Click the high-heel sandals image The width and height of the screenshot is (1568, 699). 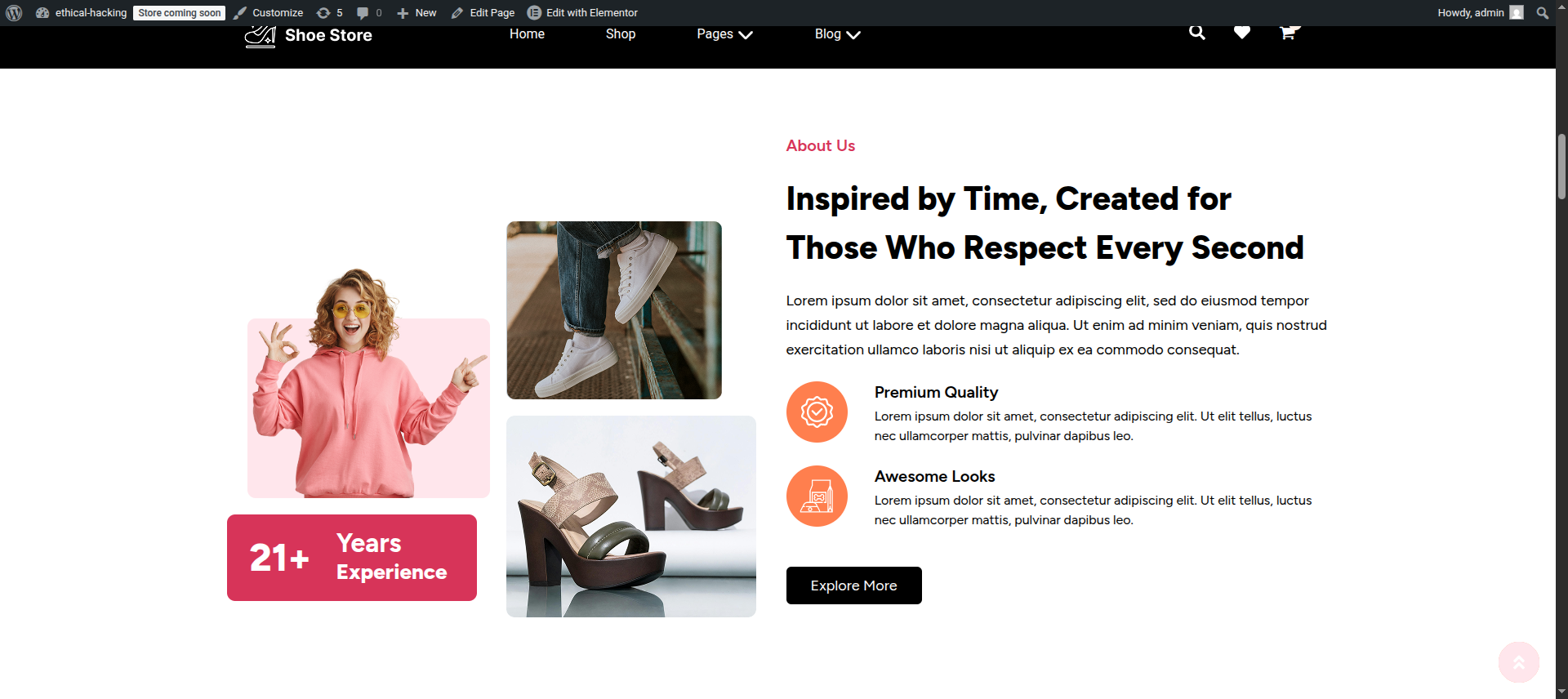point(631,516)
